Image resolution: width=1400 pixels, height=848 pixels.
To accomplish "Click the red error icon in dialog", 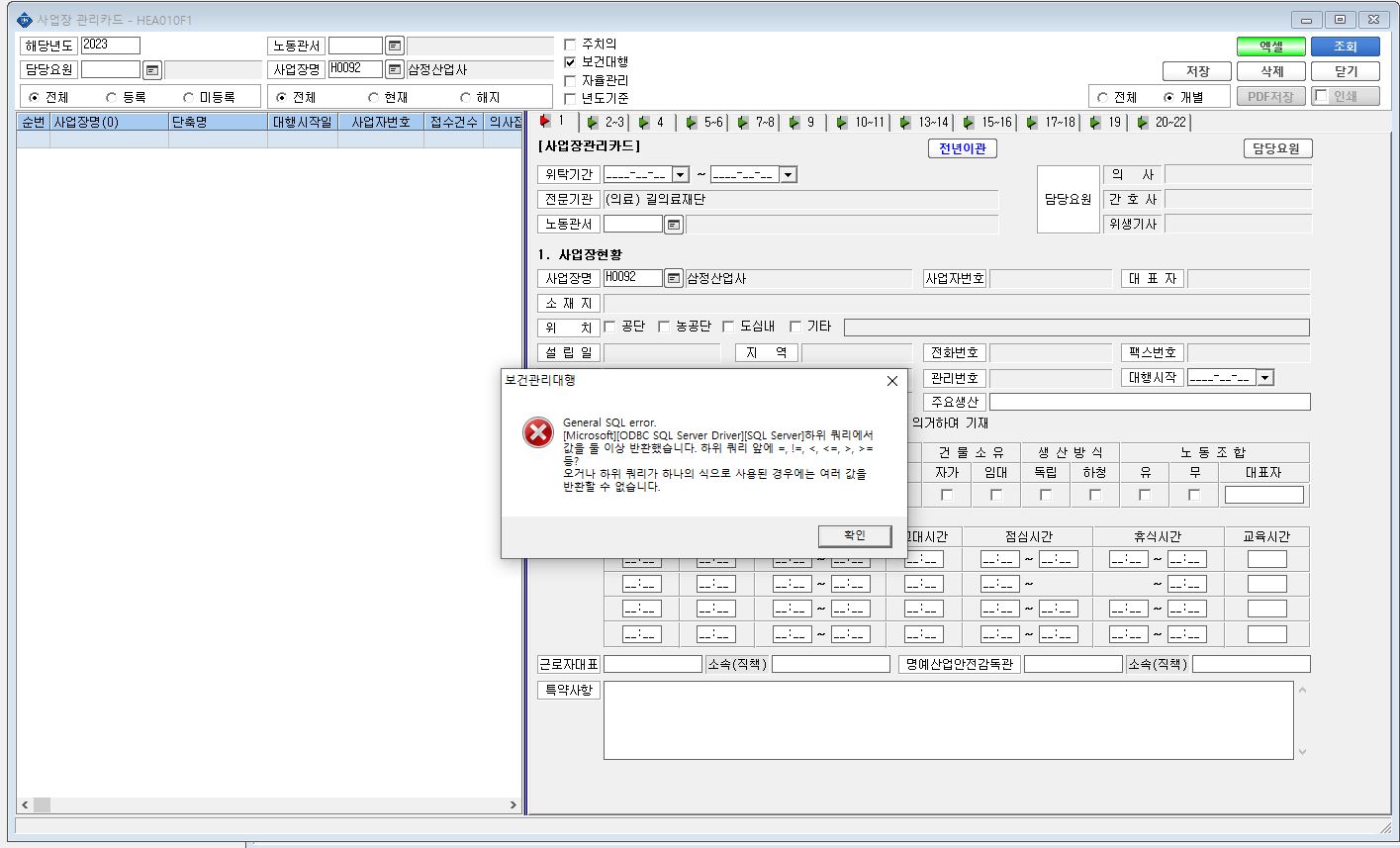I will click(538, 432).
